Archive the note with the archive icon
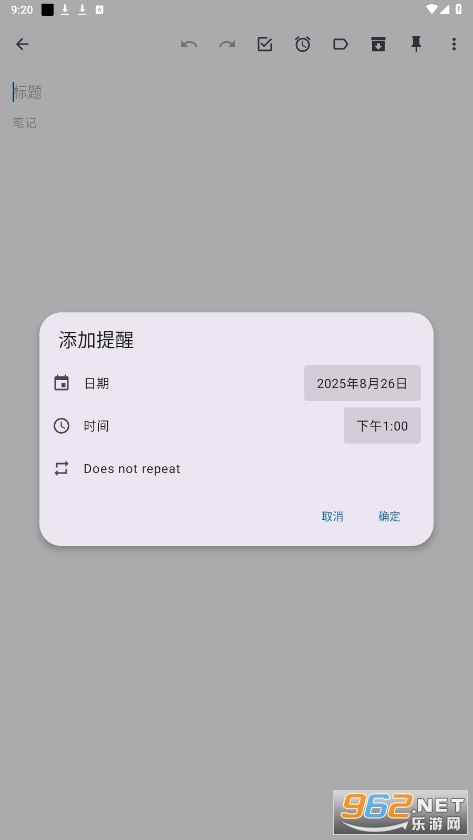 point(378,44)
